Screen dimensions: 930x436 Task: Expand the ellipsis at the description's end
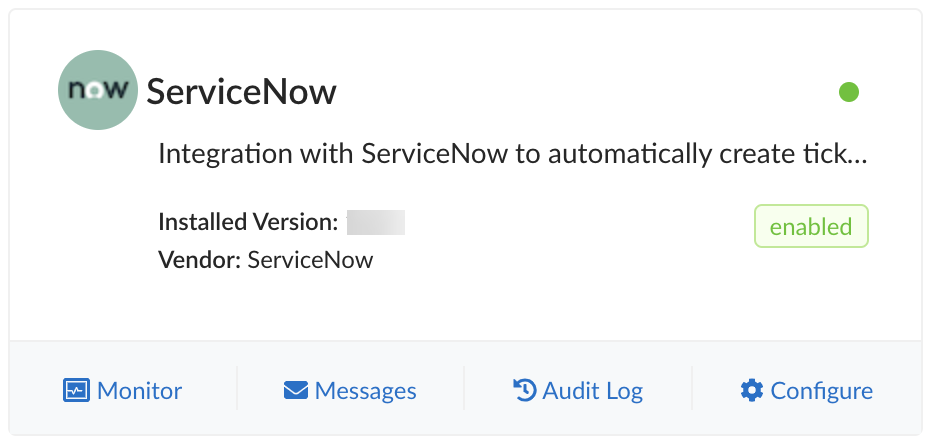(x=857, y=157)
